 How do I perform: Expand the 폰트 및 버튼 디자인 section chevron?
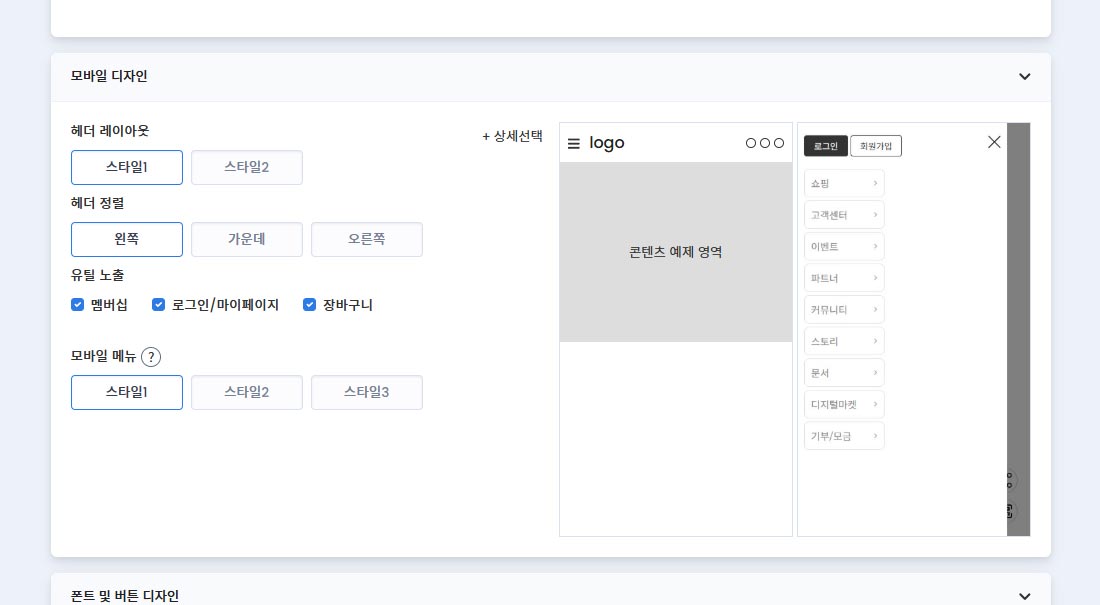(x=1024, y=596)
